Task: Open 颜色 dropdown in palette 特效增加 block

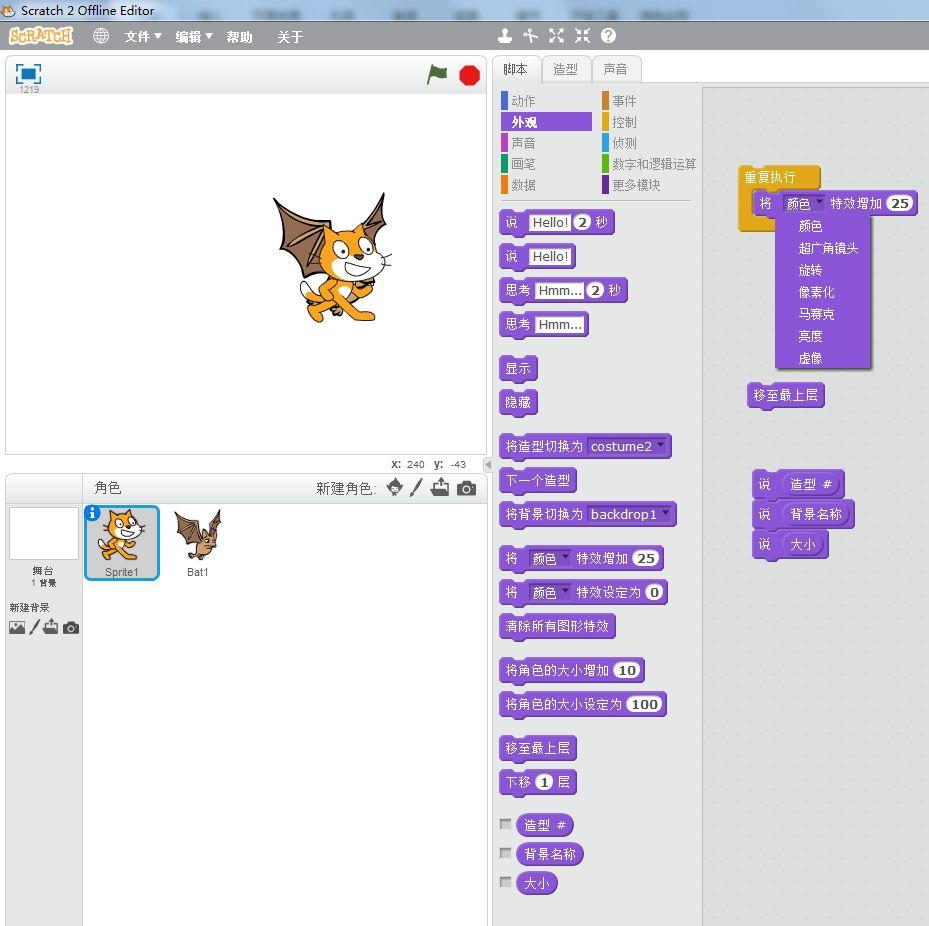Action: tap(549, 558)
